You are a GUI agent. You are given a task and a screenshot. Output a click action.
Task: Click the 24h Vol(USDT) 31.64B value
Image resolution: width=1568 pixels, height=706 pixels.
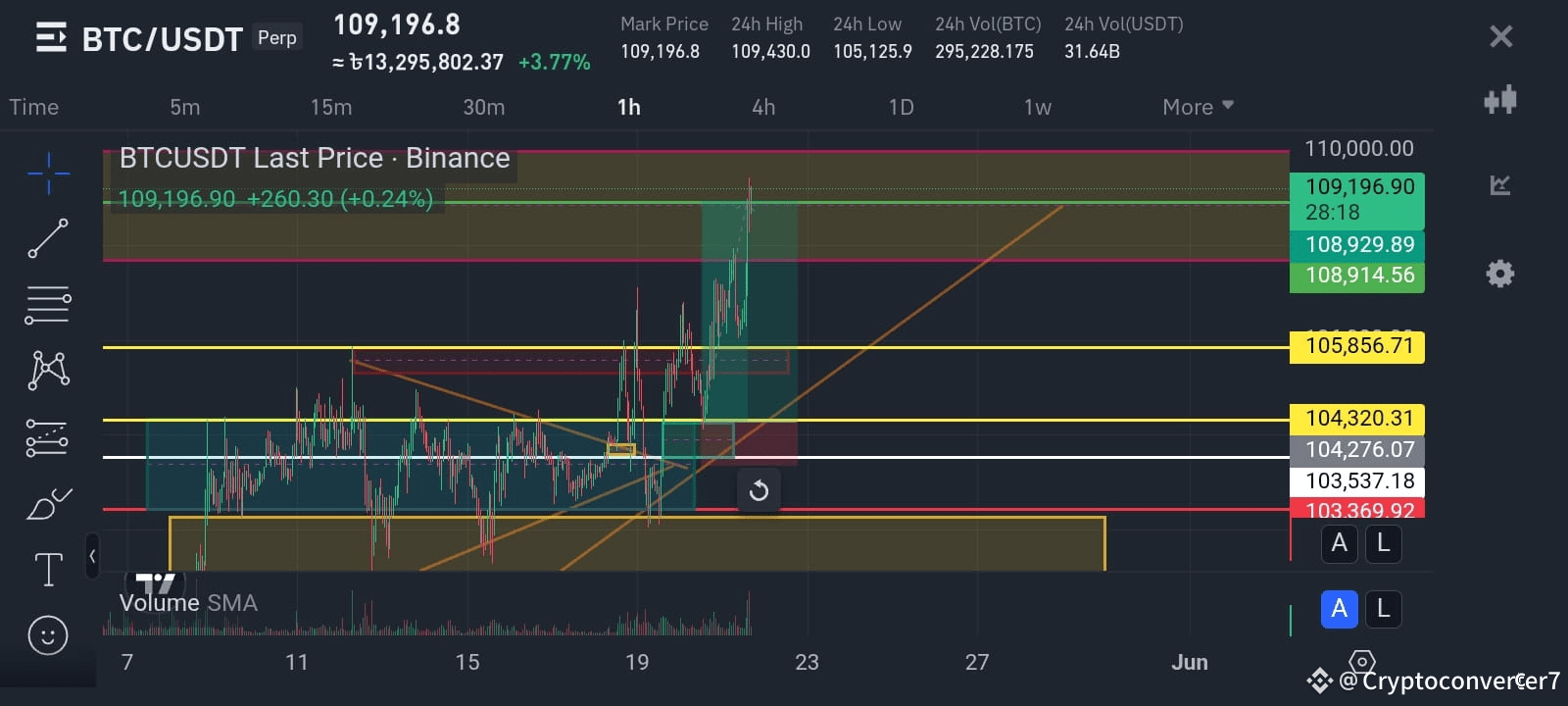pos(1092,52)
